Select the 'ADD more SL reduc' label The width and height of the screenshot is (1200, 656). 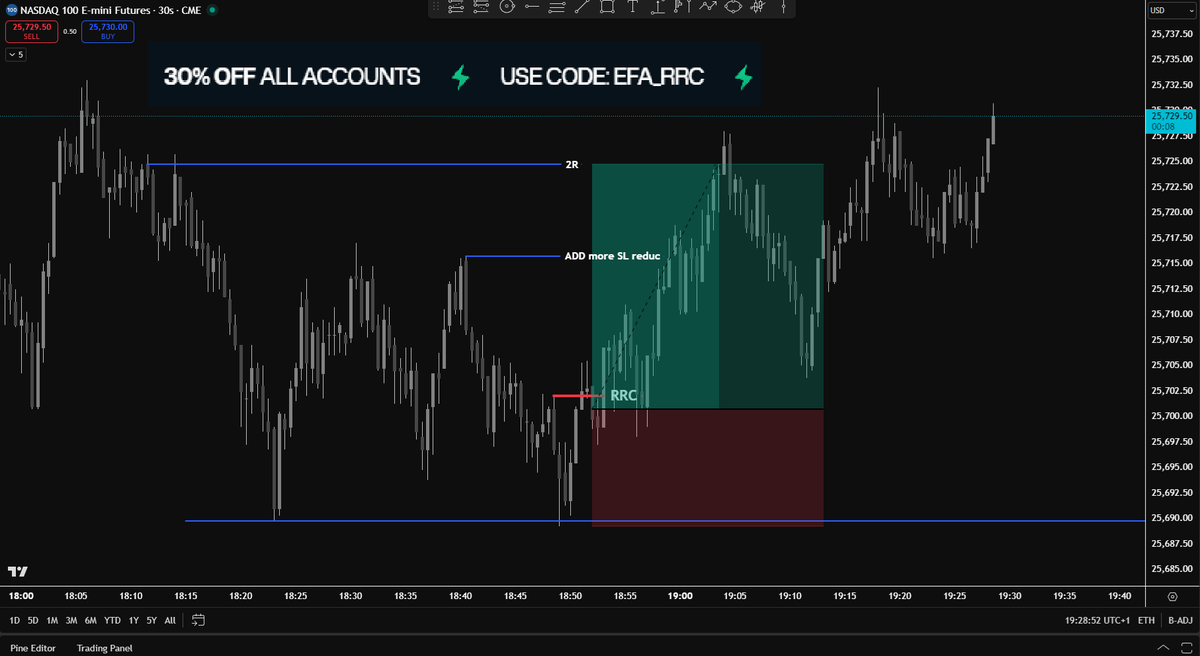pyautogui.click(x=612, y=256)
